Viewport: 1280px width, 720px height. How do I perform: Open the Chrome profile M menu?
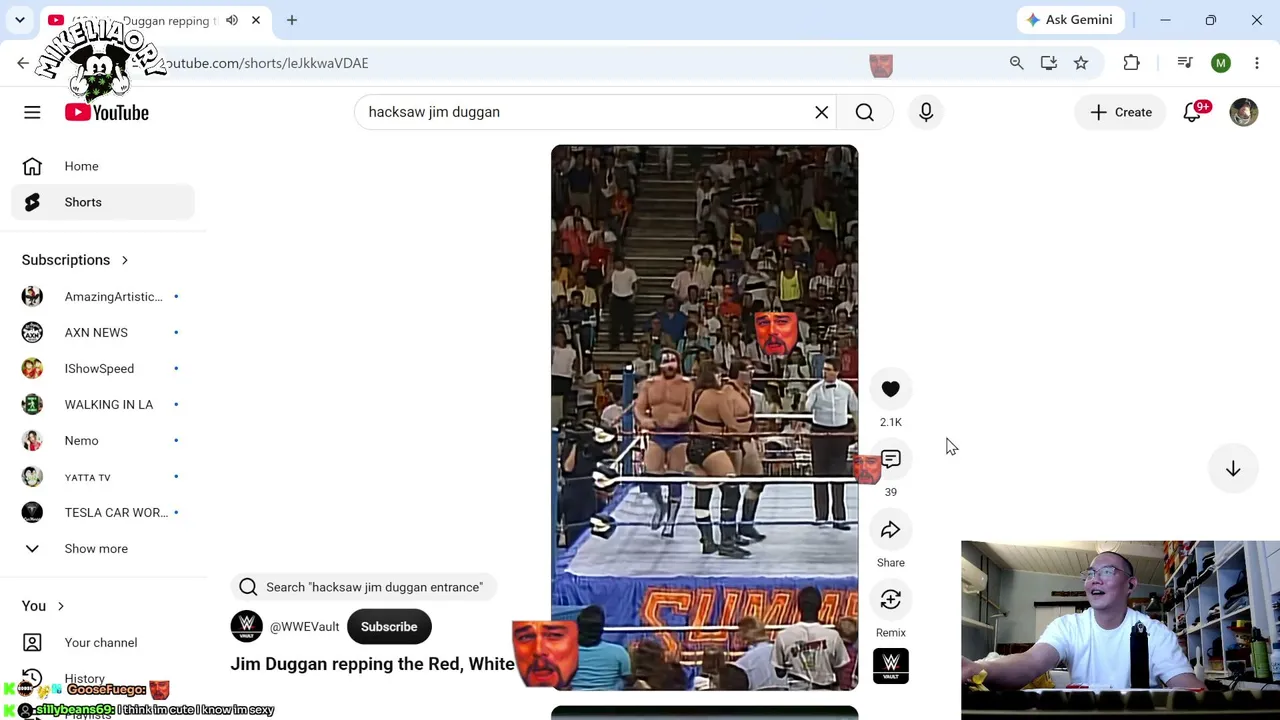pos(1221,63)
